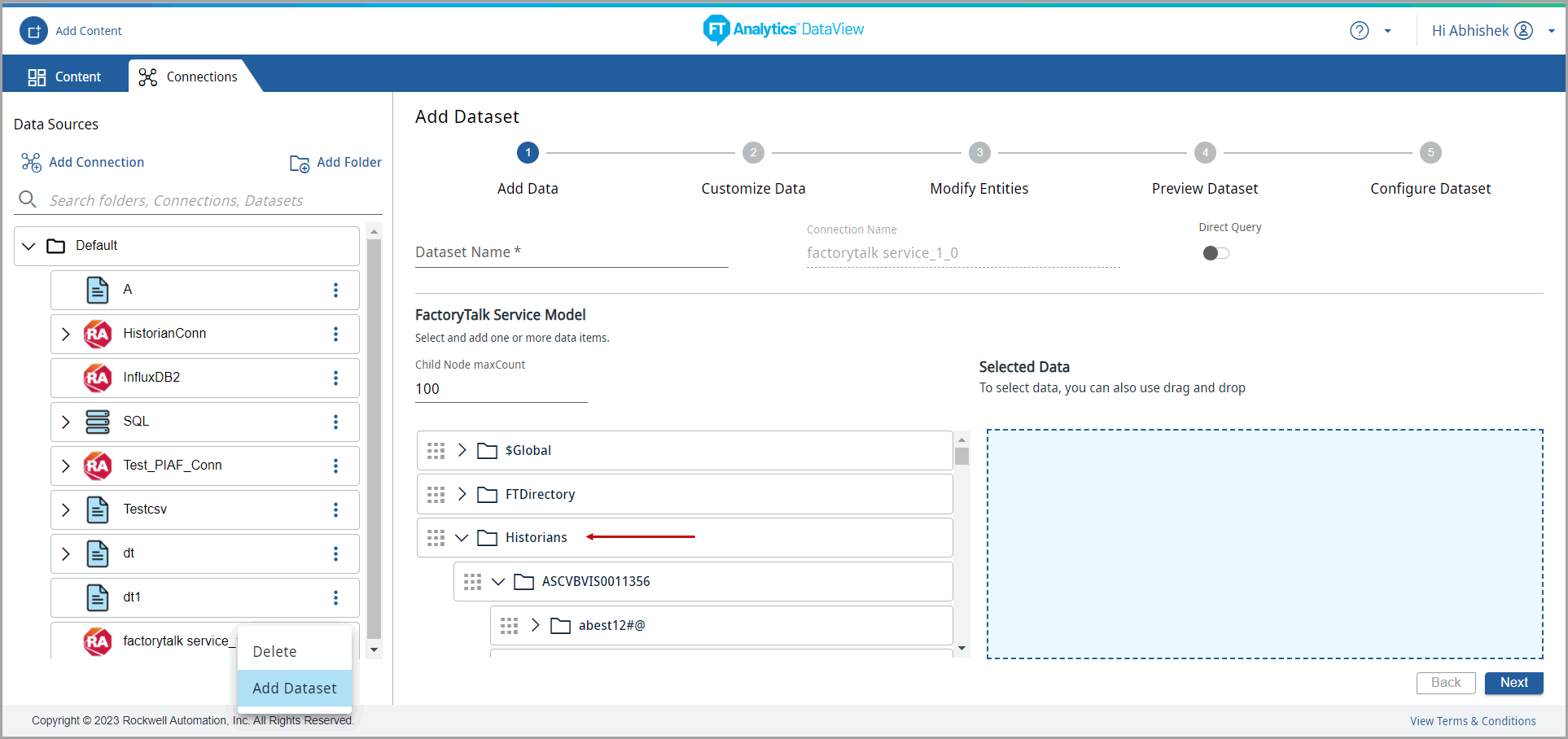Grab the drag handle of $Global
1568x739 pixels.
436,451
